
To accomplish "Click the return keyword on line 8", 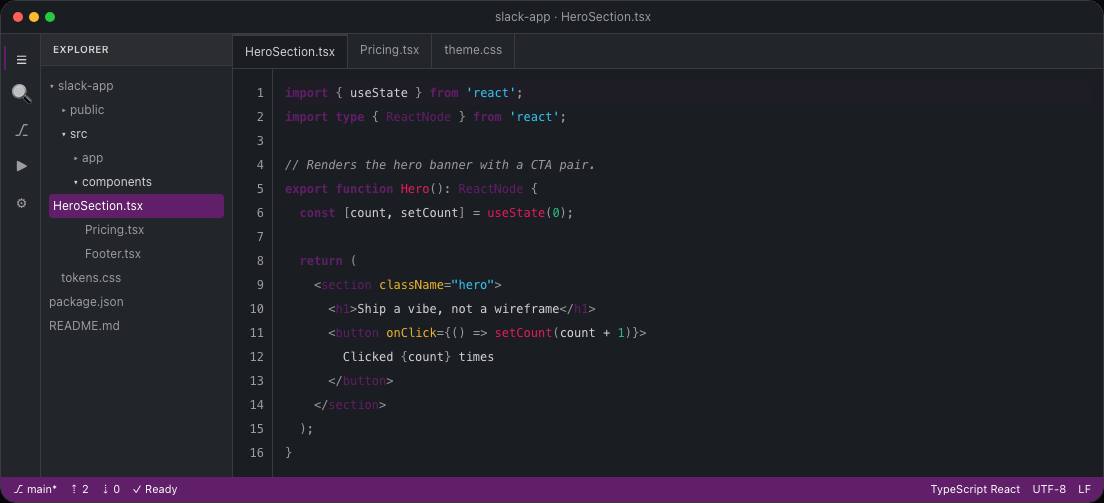I will (x=321, y=261).
